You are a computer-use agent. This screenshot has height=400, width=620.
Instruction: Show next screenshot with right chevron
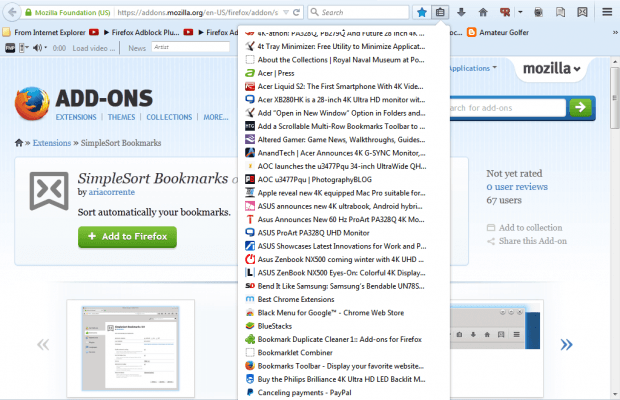pos(566,344)
